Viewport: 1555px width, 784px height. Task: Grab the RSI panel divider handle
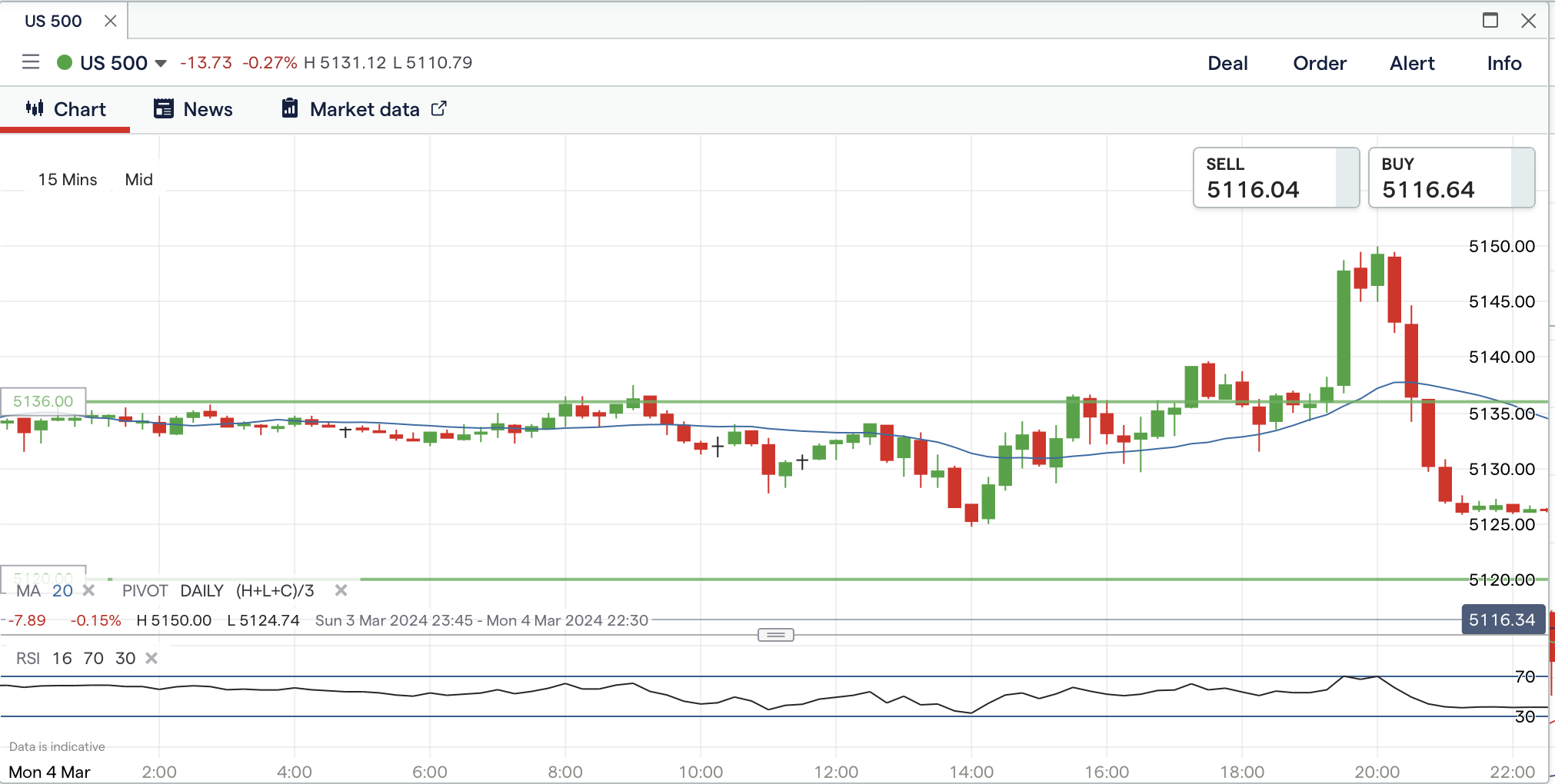coord(776,635)
